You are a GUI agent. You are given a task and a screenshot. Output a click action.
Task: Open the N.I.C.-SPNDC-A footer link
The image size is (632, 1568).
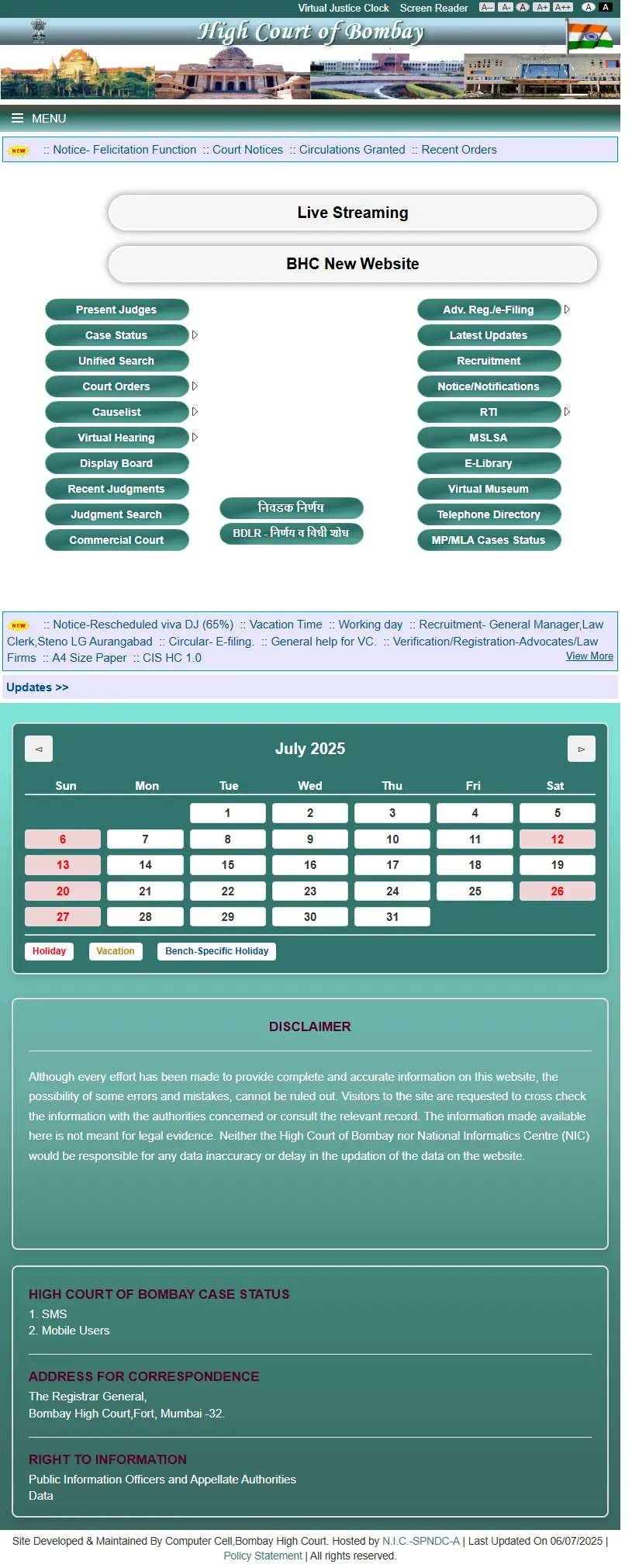[x=421, y=1541]
